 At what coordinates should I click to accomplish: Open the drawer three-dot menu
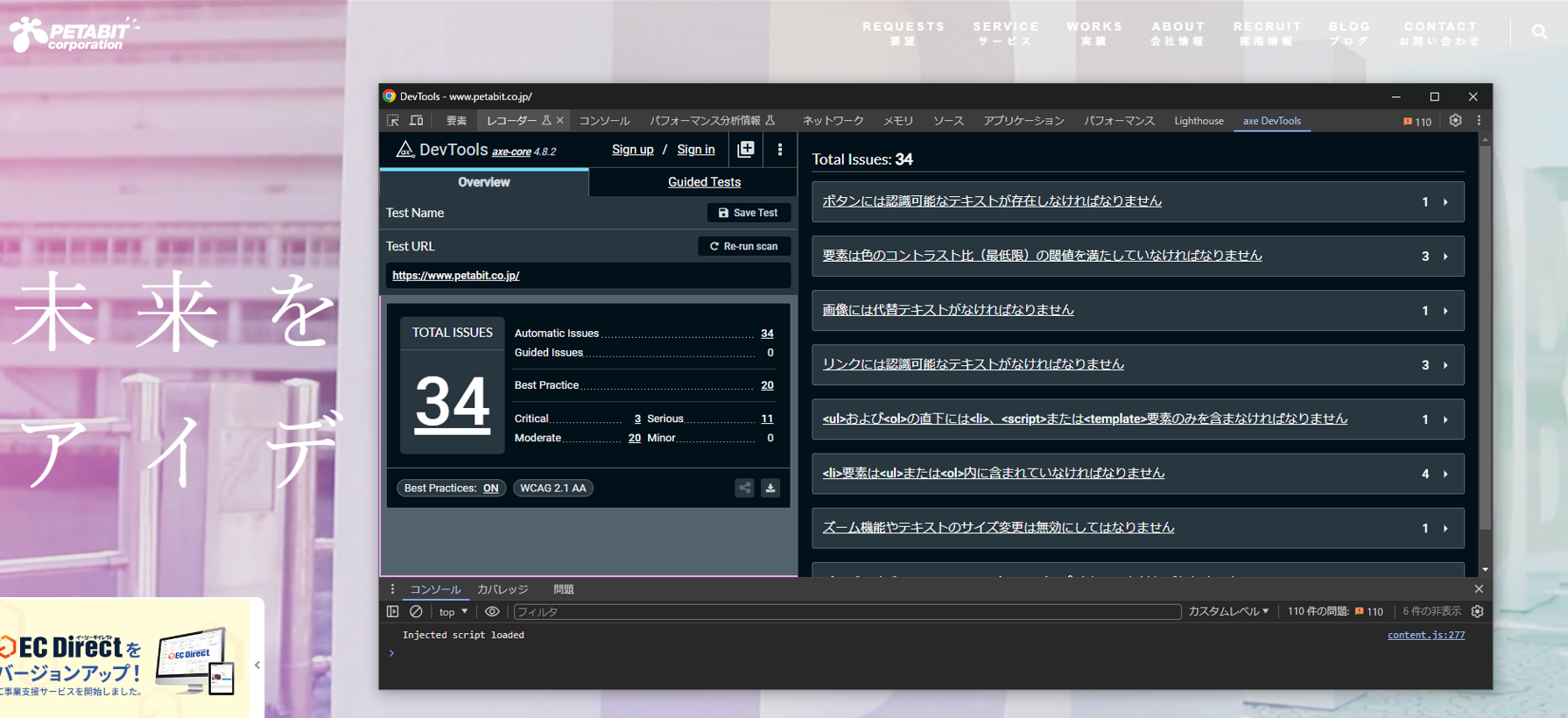[392, 589]
